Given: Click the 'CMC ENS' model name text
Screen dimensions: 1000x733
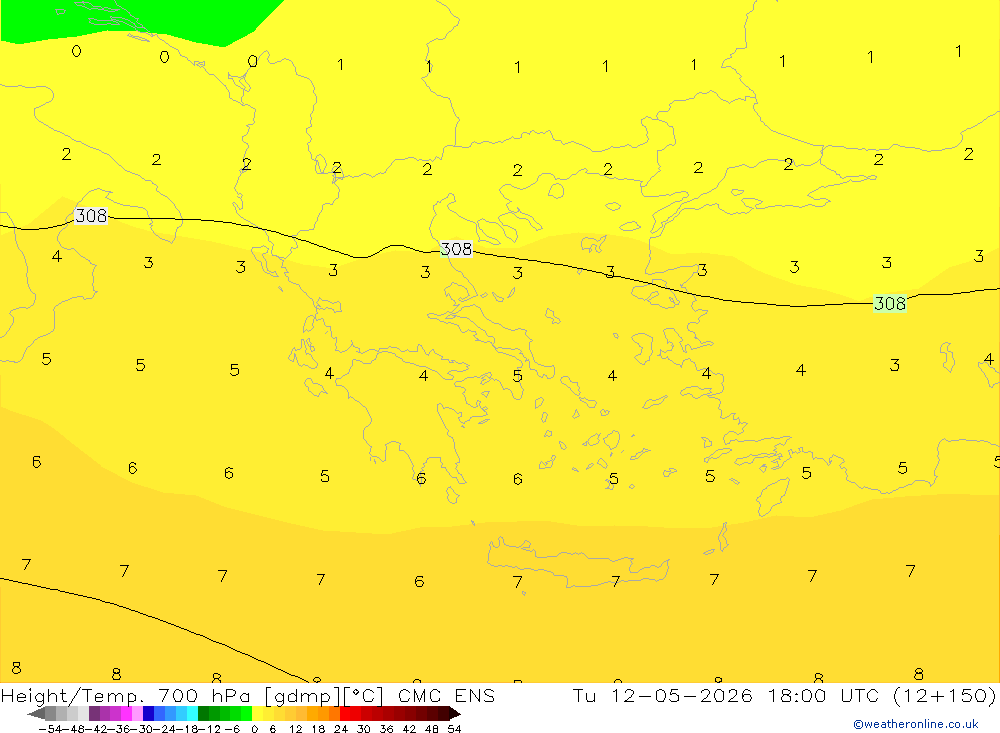Looking at the screenshot, I should [x=446, y=696].
